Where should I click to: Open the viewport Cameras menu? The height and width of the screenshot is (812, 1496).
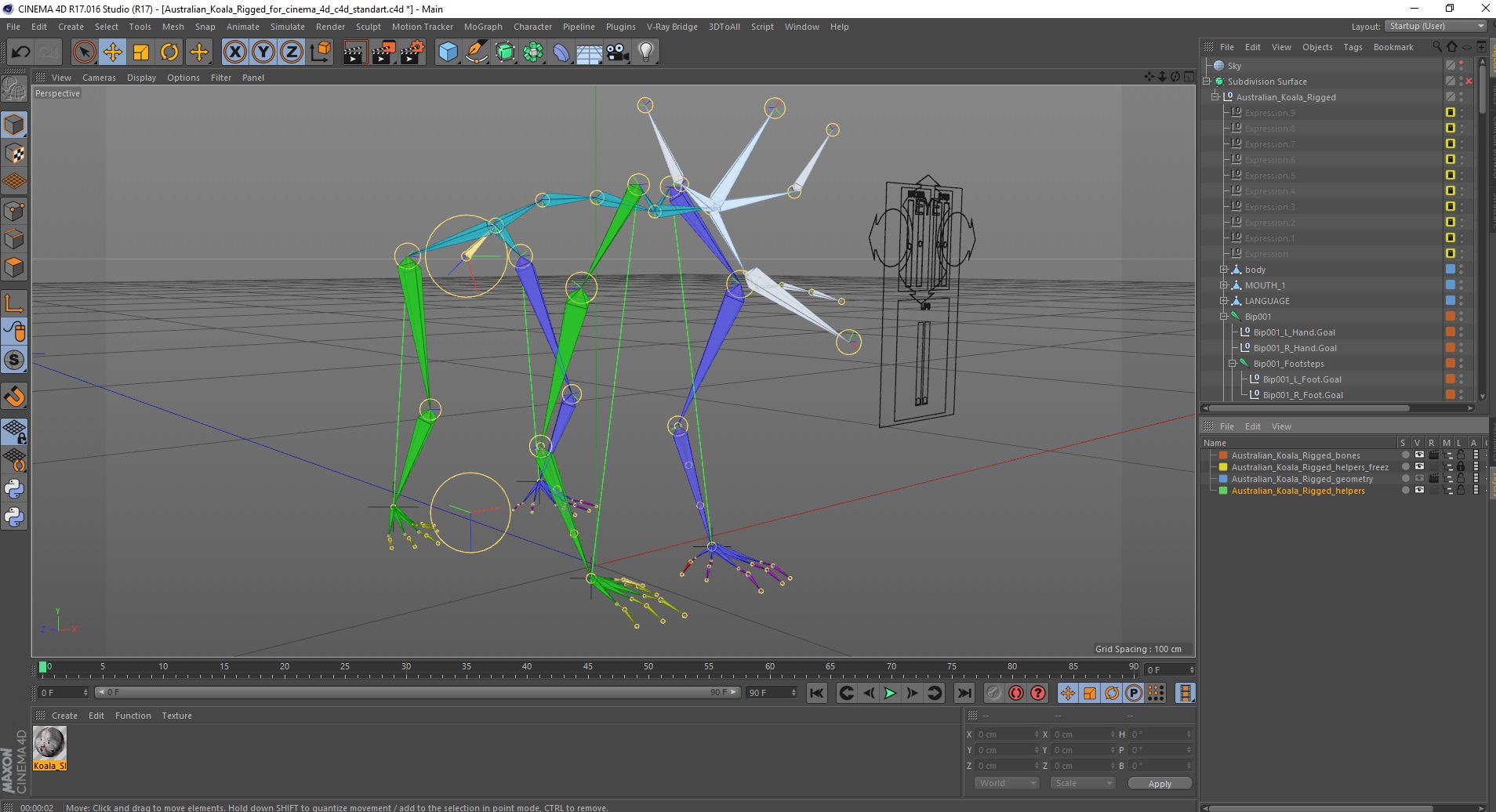point(99,78)
